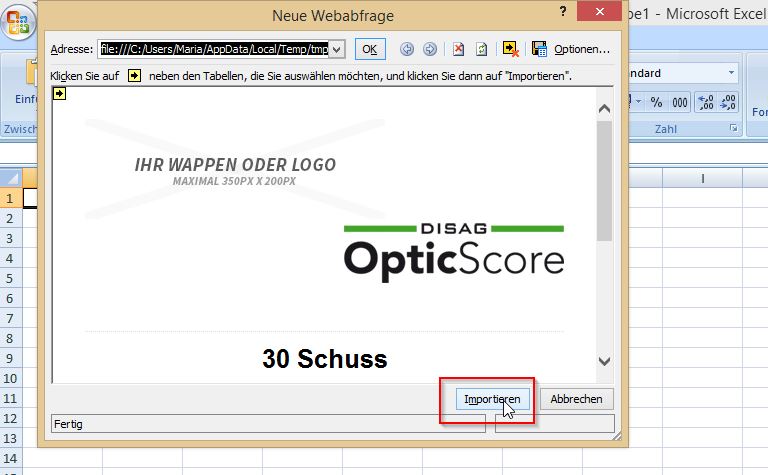The image size is (768, 475).
Task: Stop page loading with the red X icon
Action: [x=459, y=49]
